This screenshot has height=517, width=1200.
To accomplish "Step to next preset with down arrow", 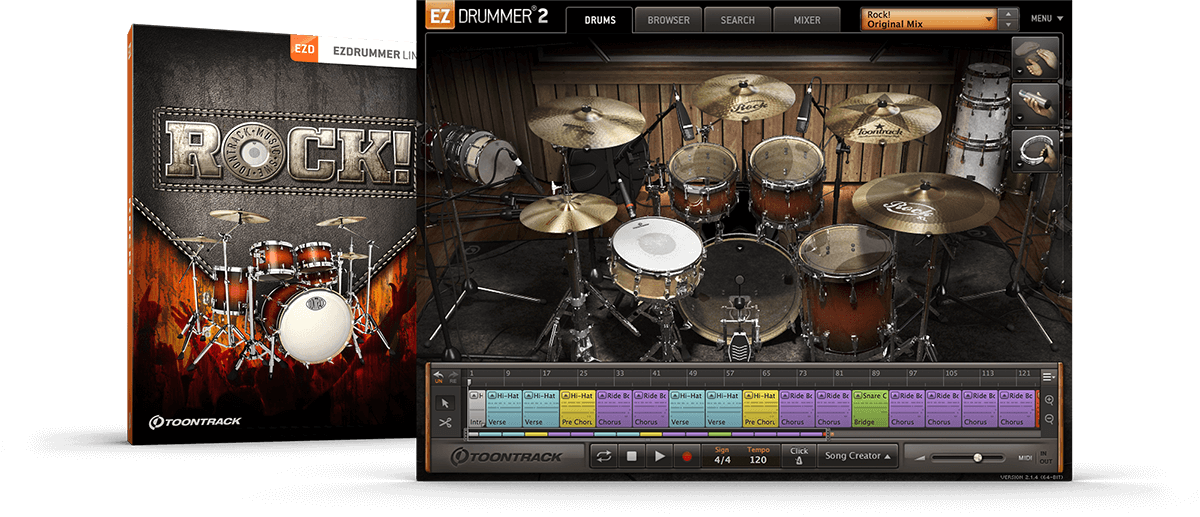I will (x=1010, y=24).
